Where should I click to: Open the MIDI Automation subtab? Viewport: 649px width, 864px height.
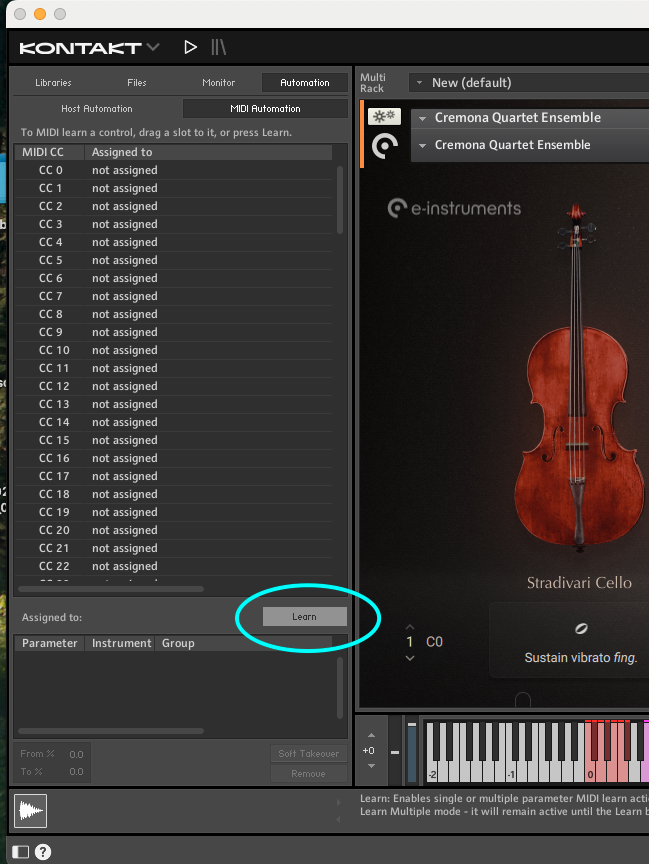(265, 109)
